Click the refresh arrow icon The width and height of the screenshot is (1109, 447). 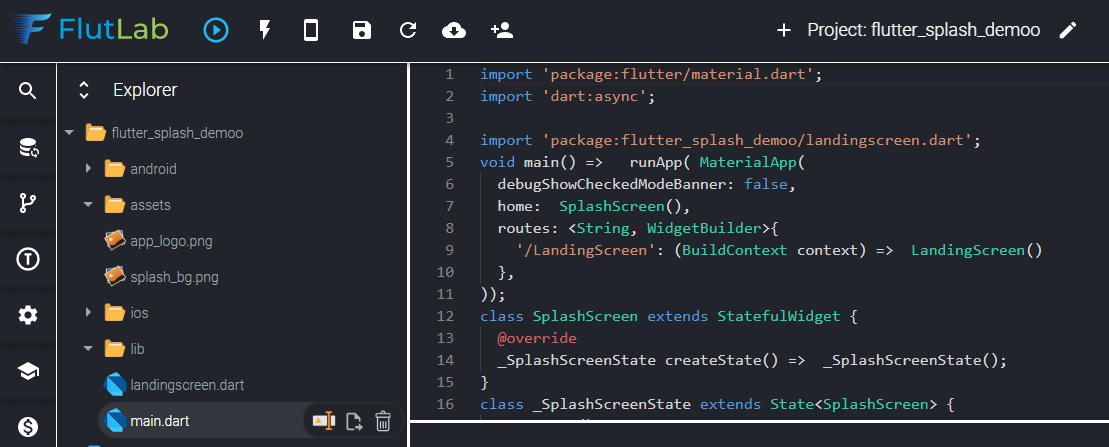point(408,30)
